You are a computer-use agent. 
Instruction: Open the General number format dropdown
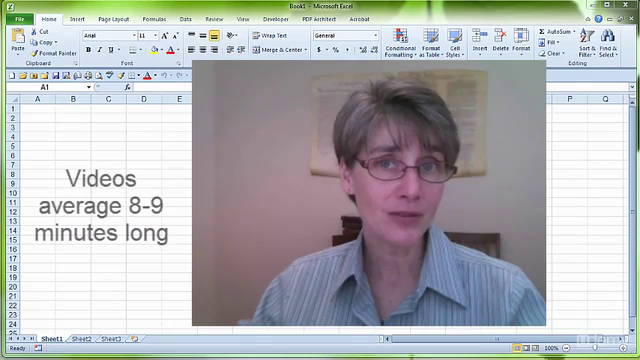(376, 36)
